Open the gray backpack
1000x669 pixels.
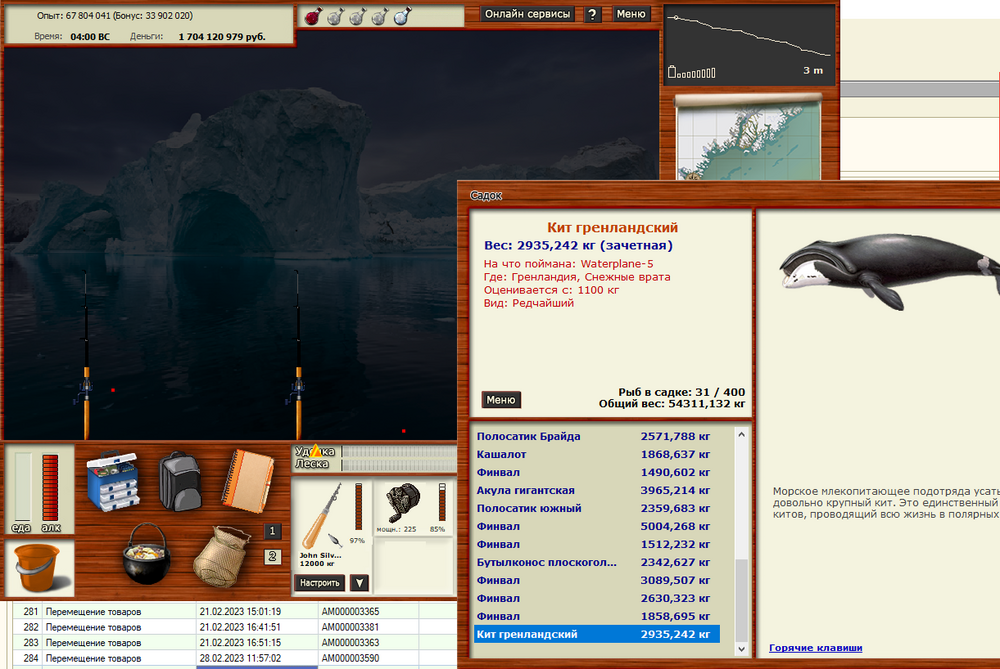[180, 477]
